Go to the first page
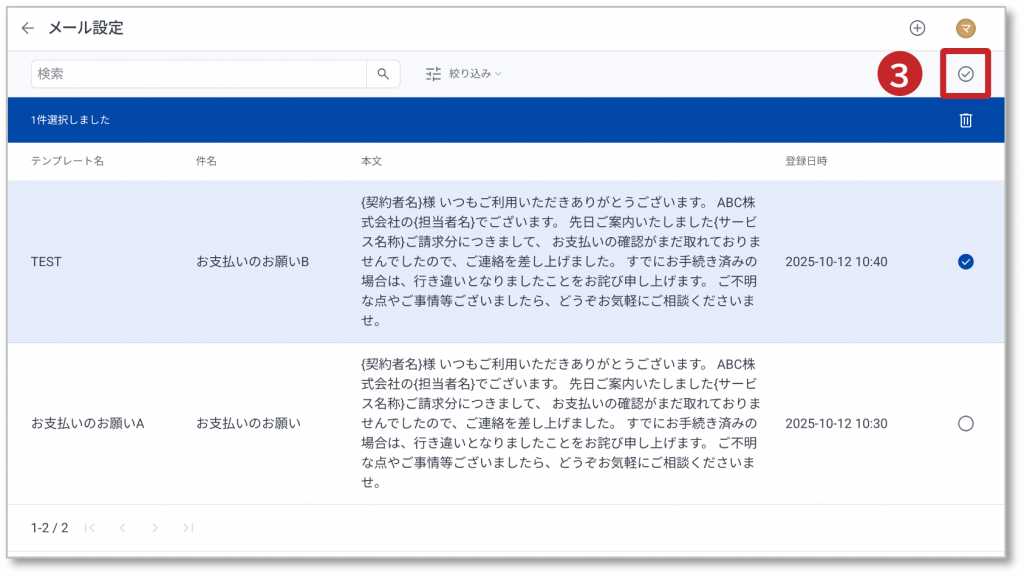 (x=90, y=528)
